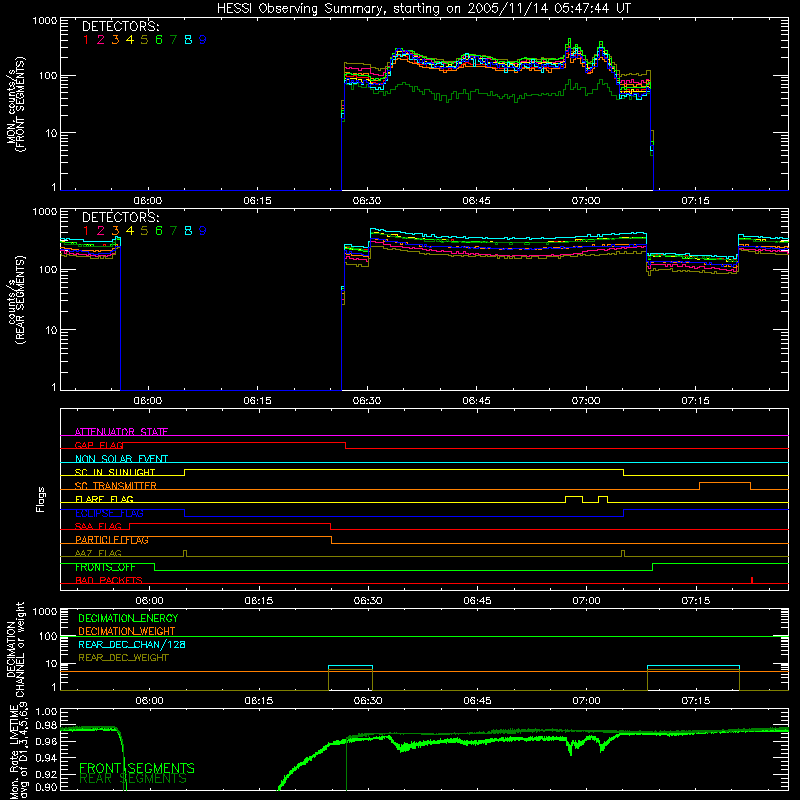Viewport: 800px width, 800px height.
Task: Click 07:15 tick label under Flags plot
Action: (696, 601)
